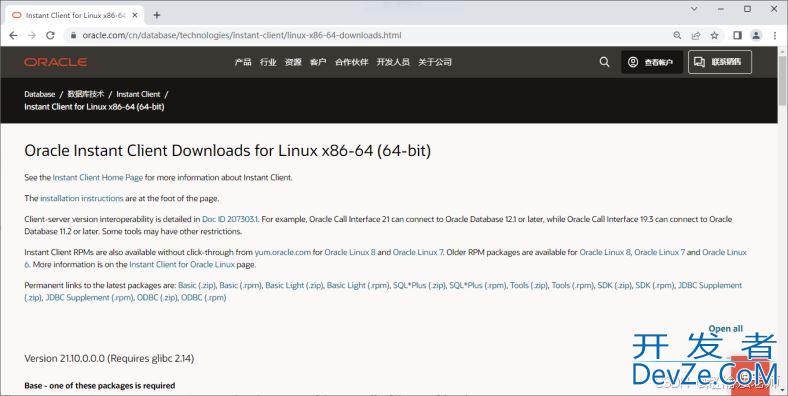Download SQL*Plus (.zip) link

pyautogui.click(x=419, y=285)
